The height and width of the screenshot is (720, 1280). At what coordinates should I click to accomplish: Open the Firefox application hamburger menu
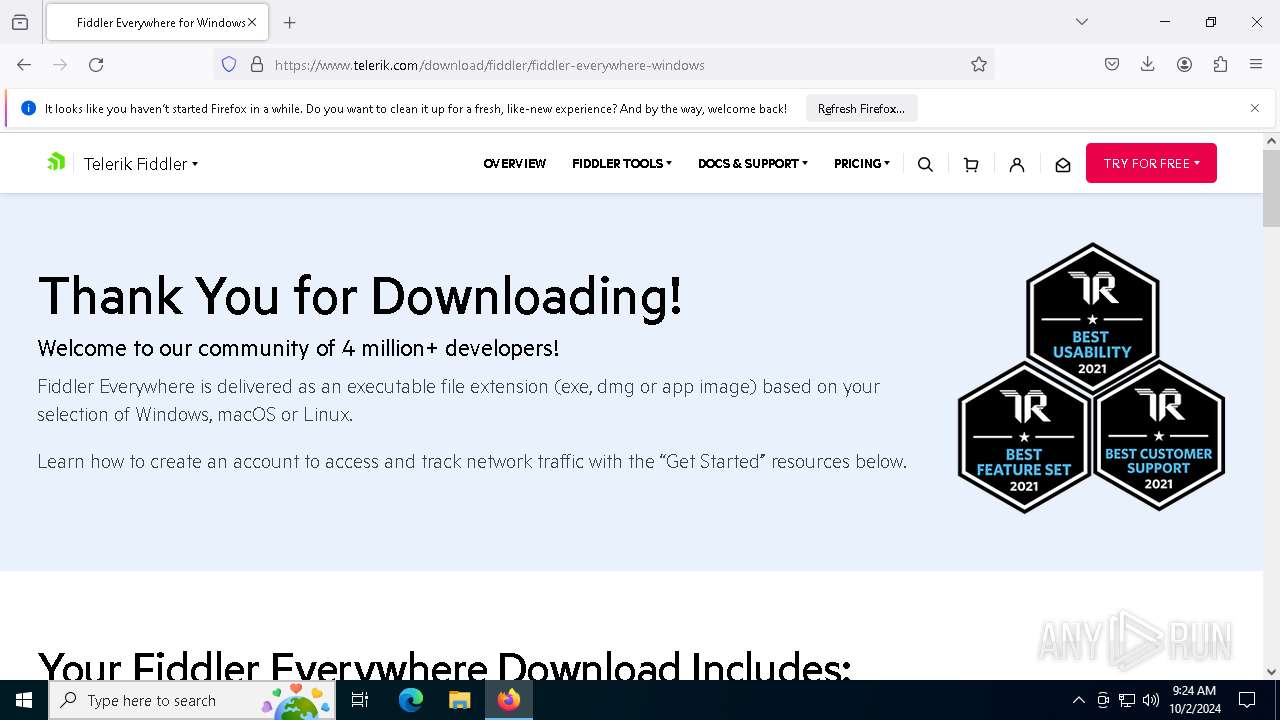click(1256, 65)
